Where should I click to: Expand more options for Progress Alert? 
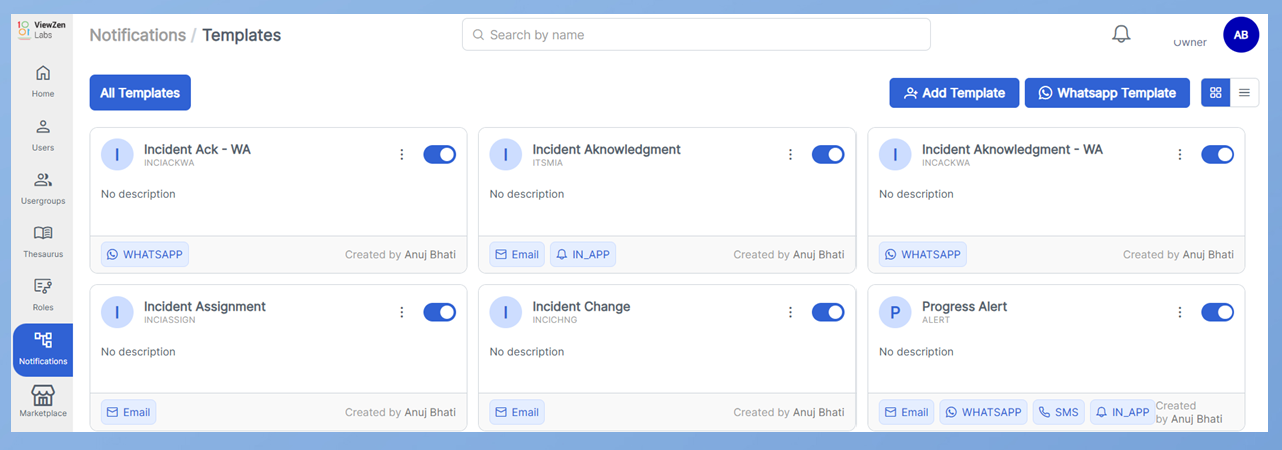[x=1180, y=312]
